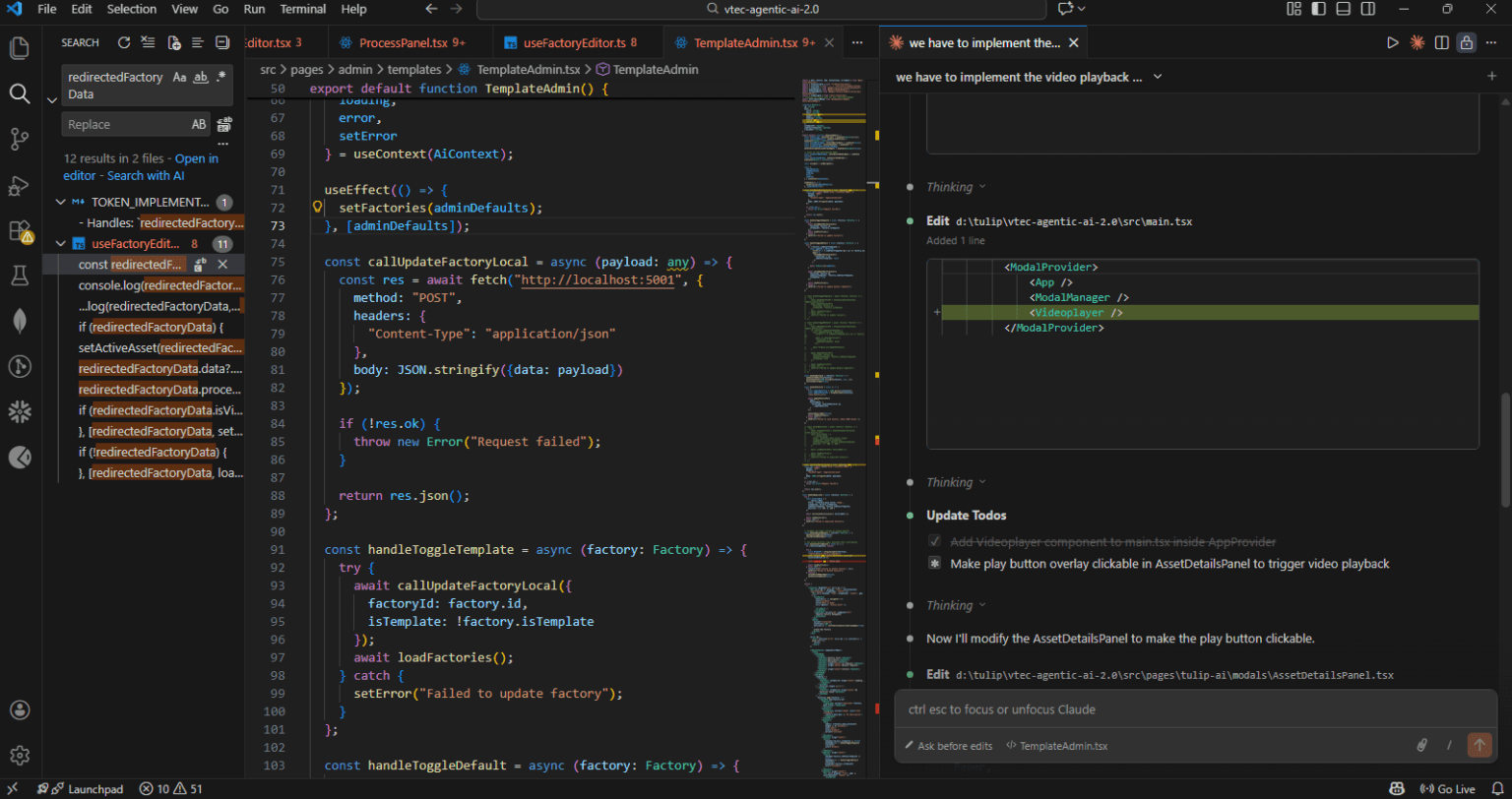Open editor tab overflow three dots

point(857,43)
